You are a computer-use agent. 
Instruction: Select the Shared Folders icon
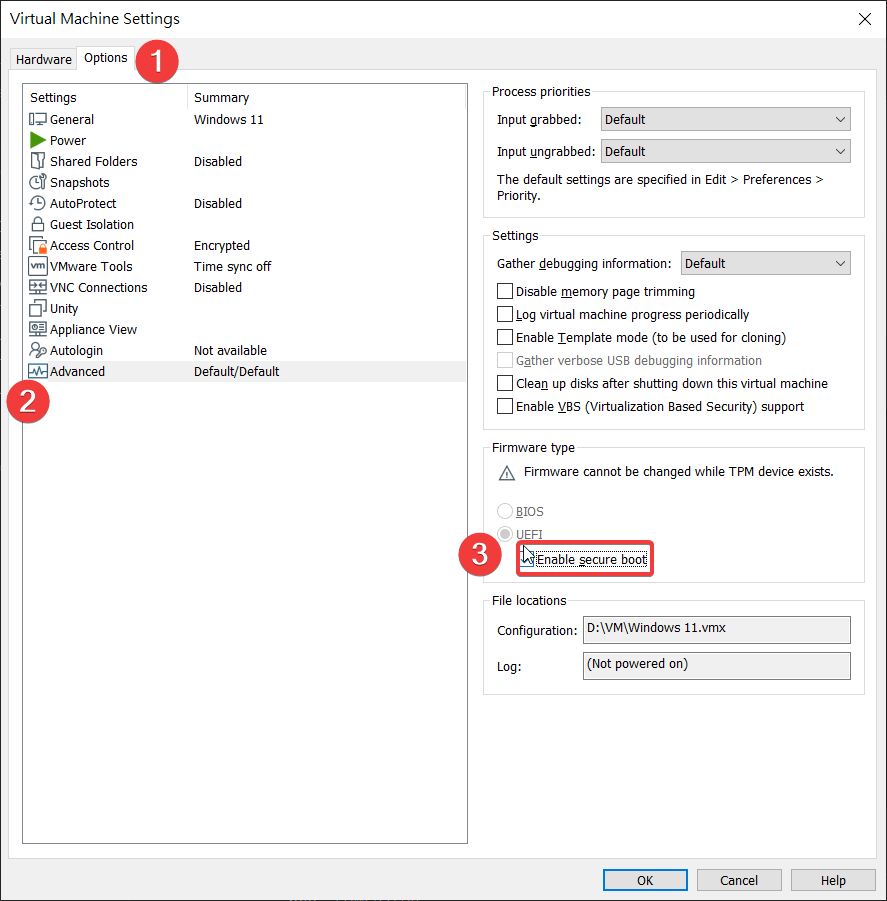38,162
